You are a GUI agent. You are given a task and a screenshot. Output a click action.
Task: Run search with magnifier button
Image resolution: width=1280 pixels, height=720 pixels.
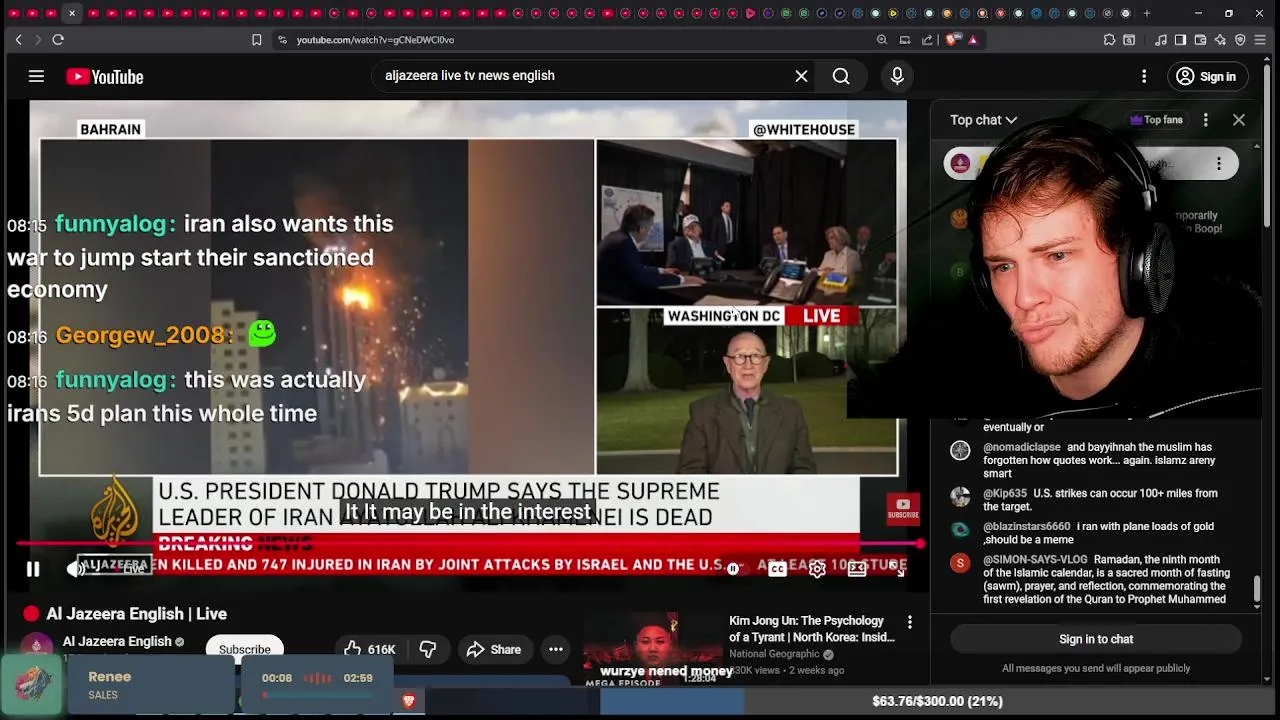coord(841,76)
